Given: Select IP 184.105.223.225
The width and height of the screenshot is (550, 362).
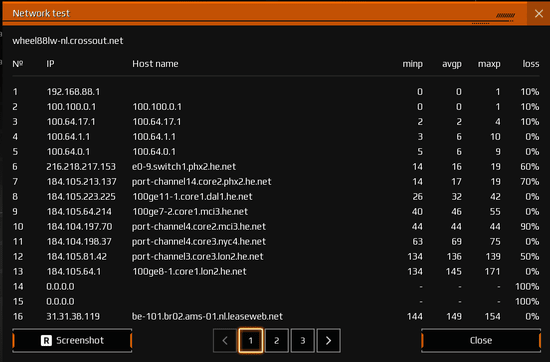Looking at the screenshot, I should (x=81, y=197).
